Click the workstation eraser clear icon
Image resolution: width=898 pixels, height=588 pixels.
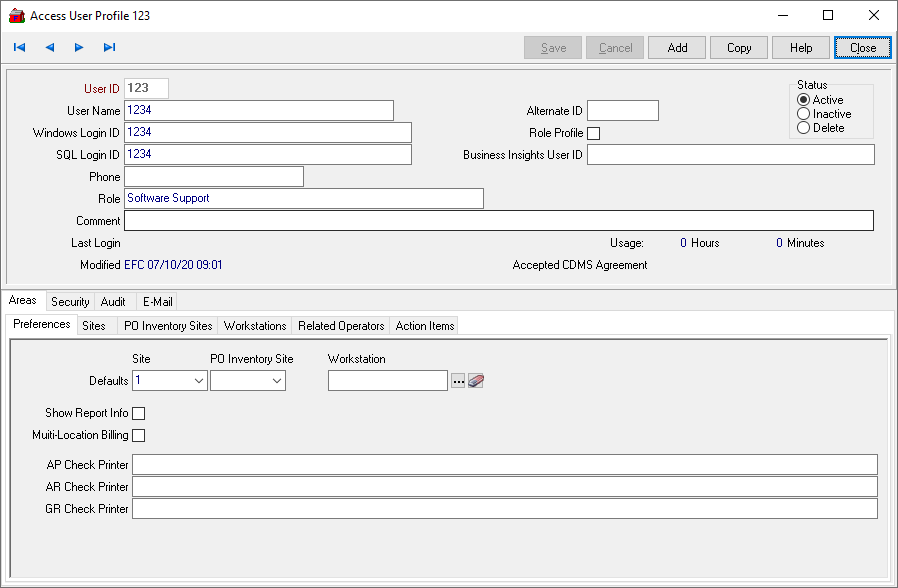point(476,381)
